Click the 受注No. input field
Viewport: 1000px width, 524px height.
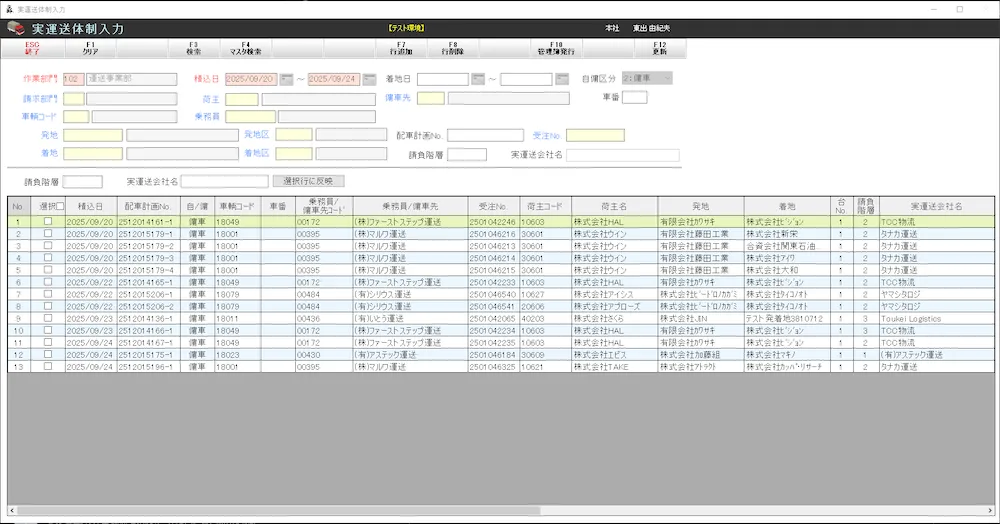(594, 135)
